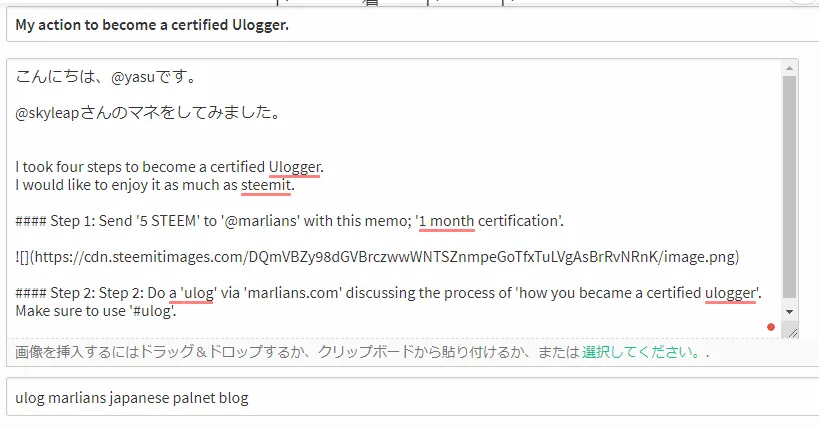Click the steemitimages image URL markdown line
The height and width of the screenshot is (427, 819).
377,257
